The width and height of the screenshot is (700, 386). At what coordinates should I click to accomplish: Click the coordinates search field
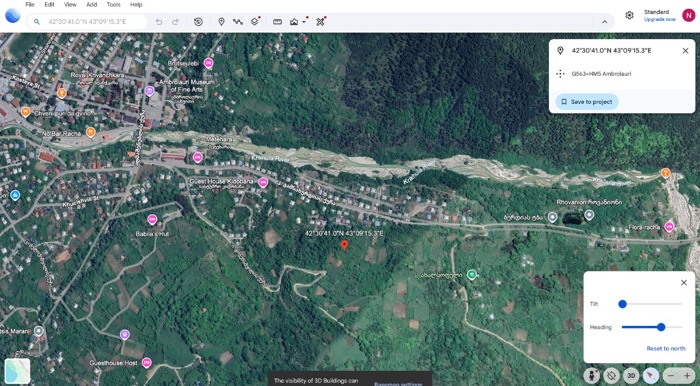pos(89,21)
